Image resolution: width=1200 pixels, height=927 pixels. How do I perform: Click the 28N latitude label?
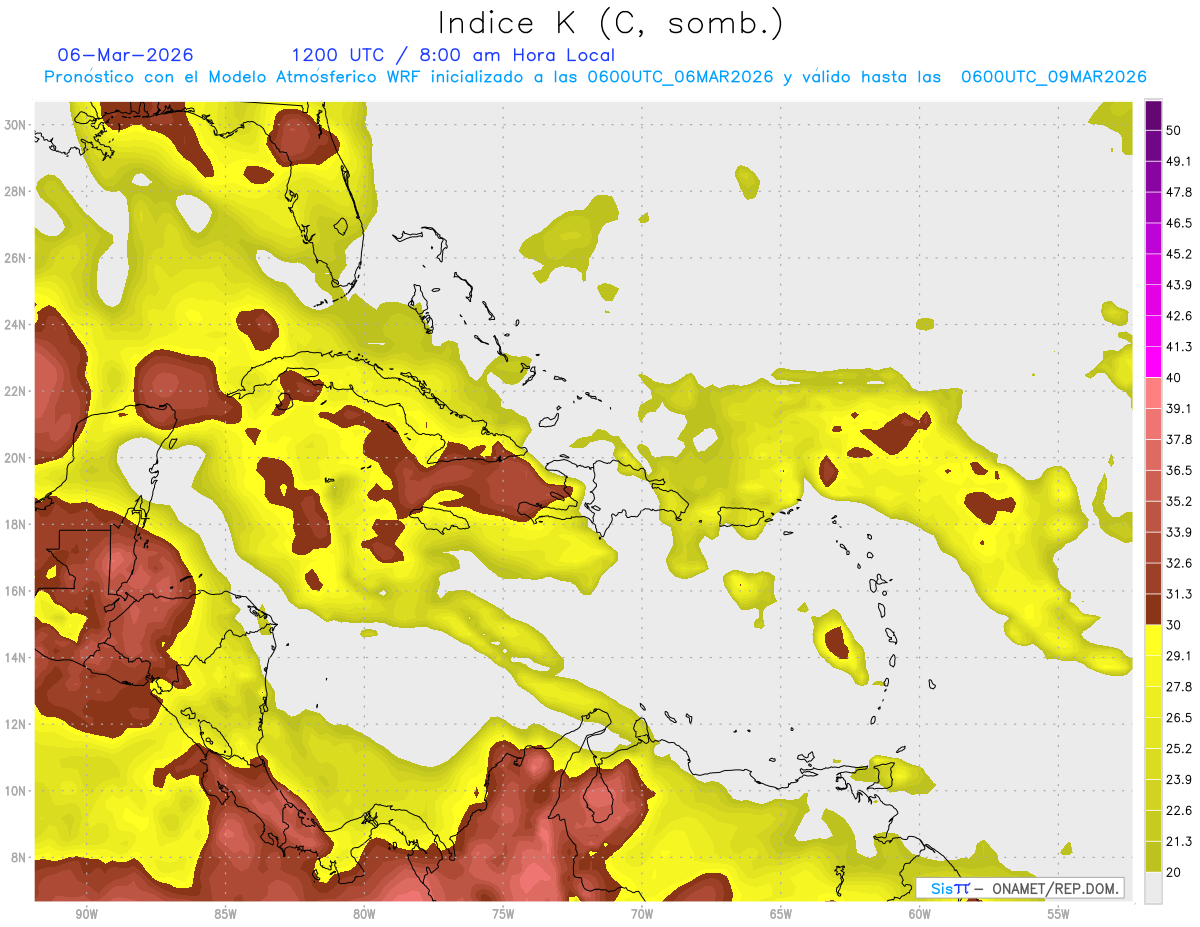point(15,191)
